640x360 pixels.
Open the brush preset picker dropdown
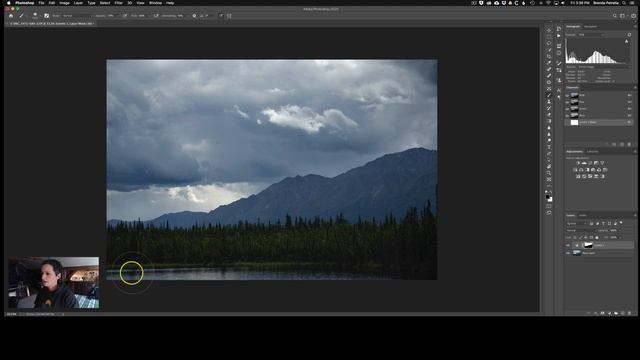pos(35,16)
